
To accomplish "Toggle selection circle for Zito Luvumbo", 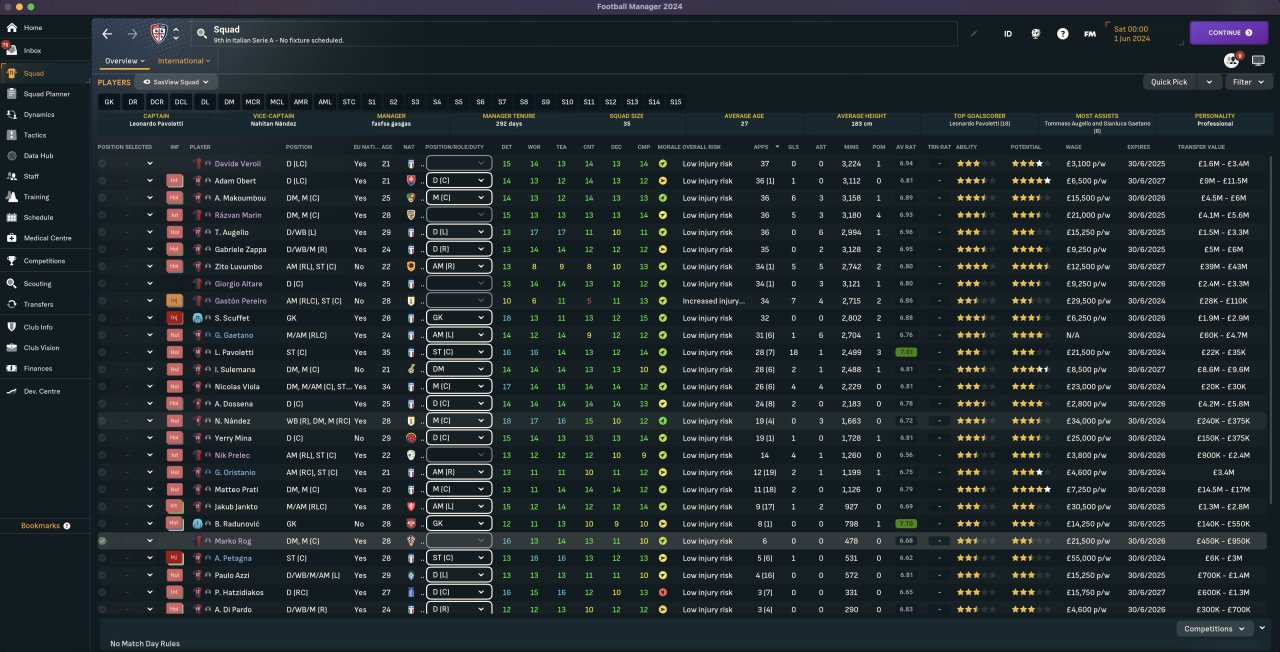I will tap(102, 266).
